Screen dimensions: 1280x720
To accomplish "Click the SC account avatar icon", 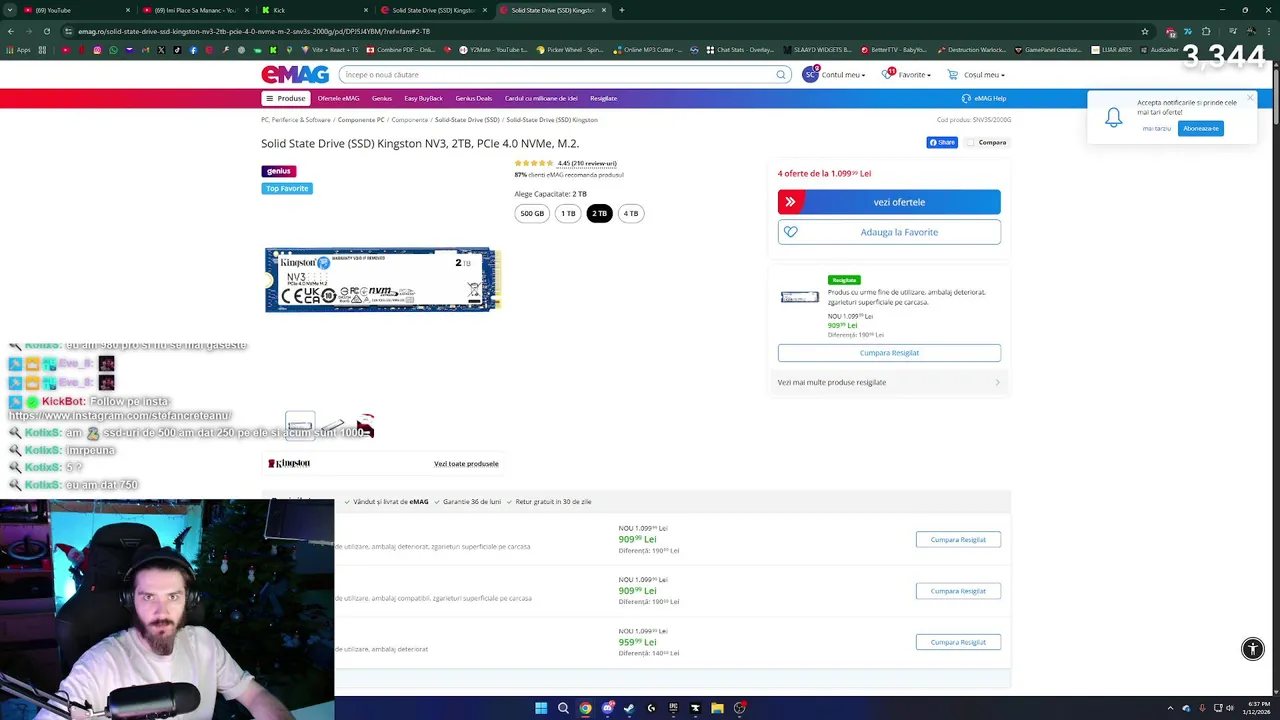I will point(810,75).
